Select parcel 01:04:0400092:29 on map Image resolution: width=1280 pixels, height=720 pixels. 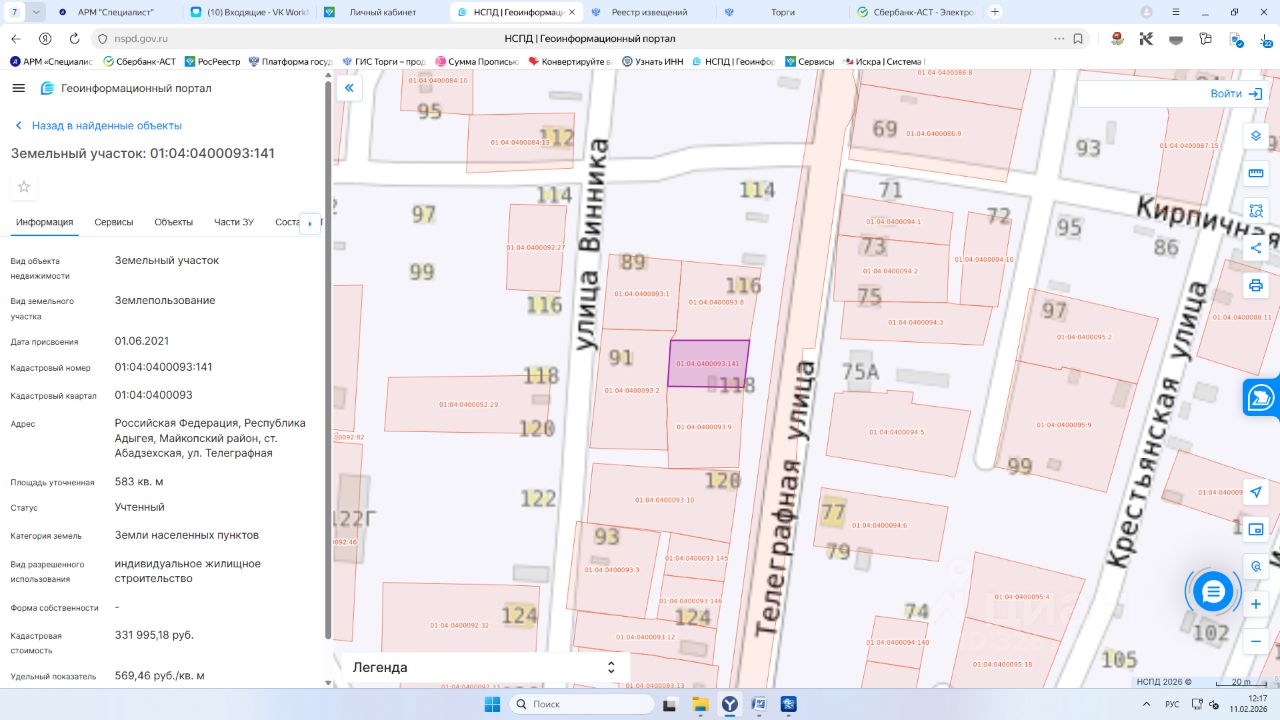coord(468,405)
